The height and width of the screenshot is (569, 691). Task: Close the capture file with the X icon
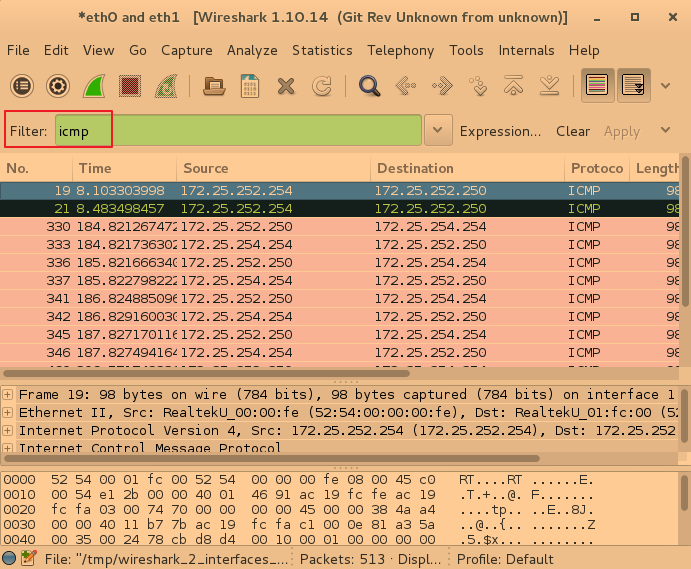[x=286, y=86]
